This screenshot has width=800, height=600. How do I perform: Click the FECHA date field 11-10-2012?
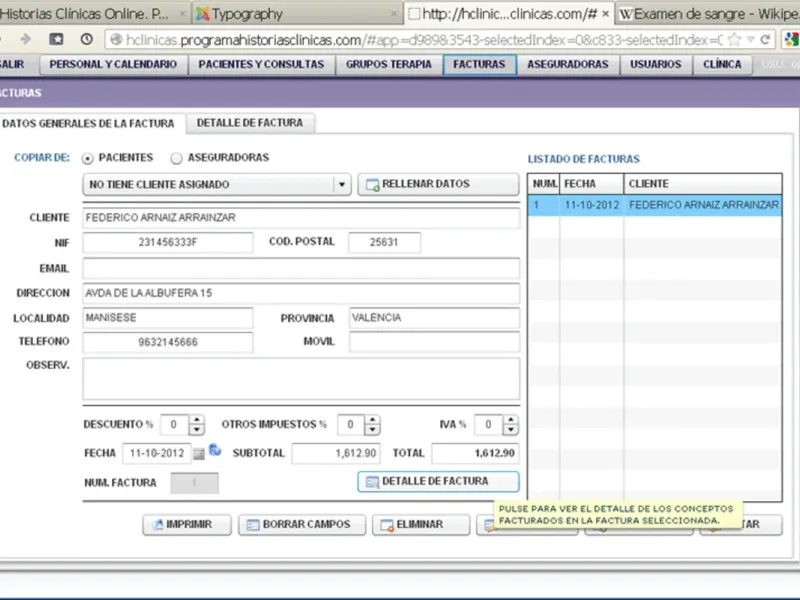[x=157, y=454]
